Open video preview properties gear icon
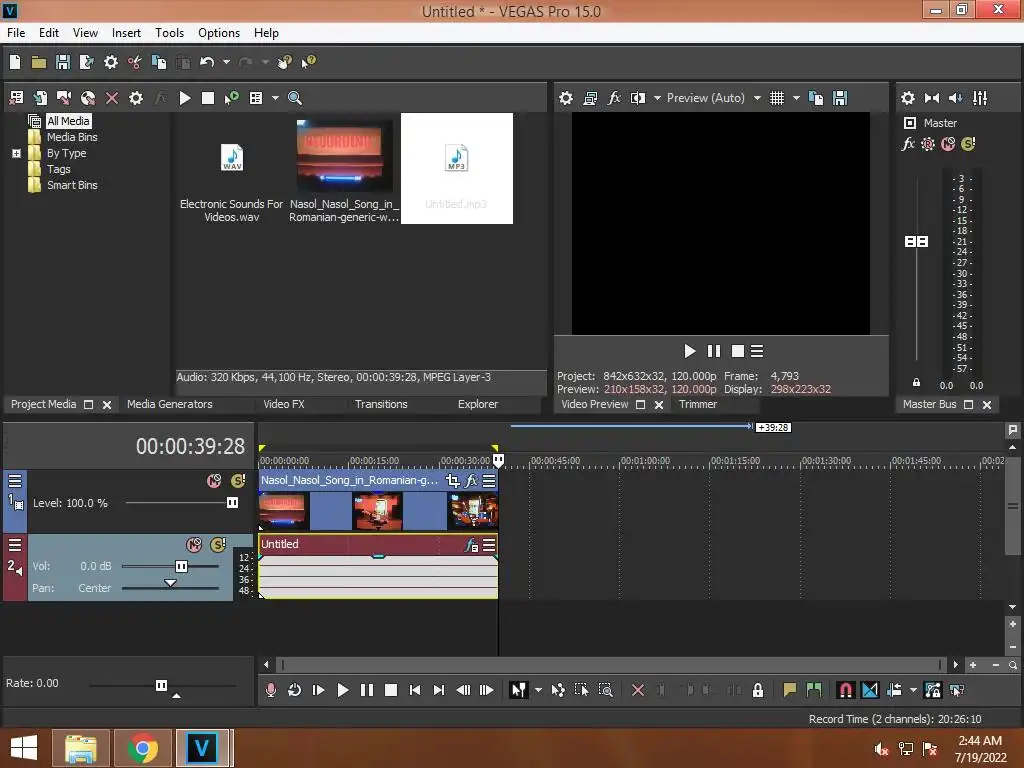1024x768 pixels. coord(566,98)
